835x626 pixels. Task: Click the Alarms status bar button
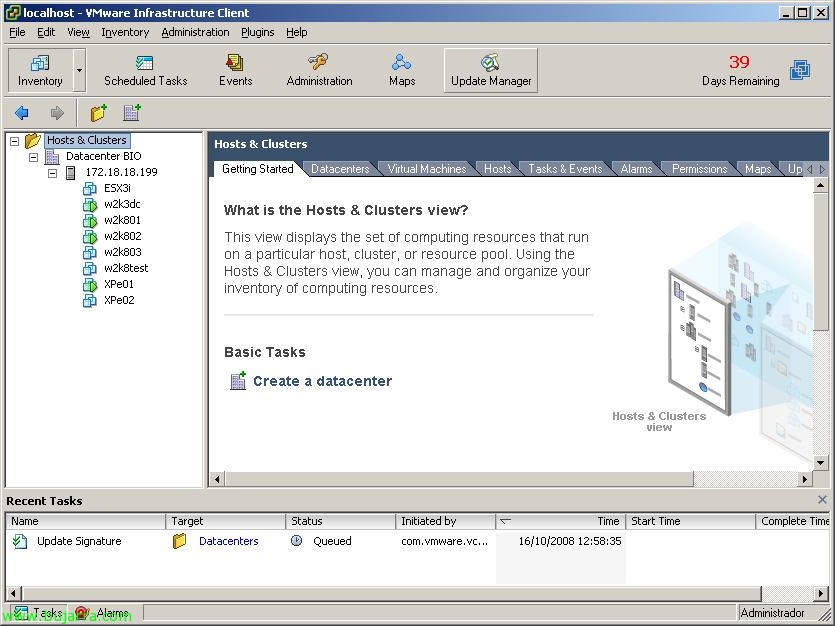click(x=103, y=613)
